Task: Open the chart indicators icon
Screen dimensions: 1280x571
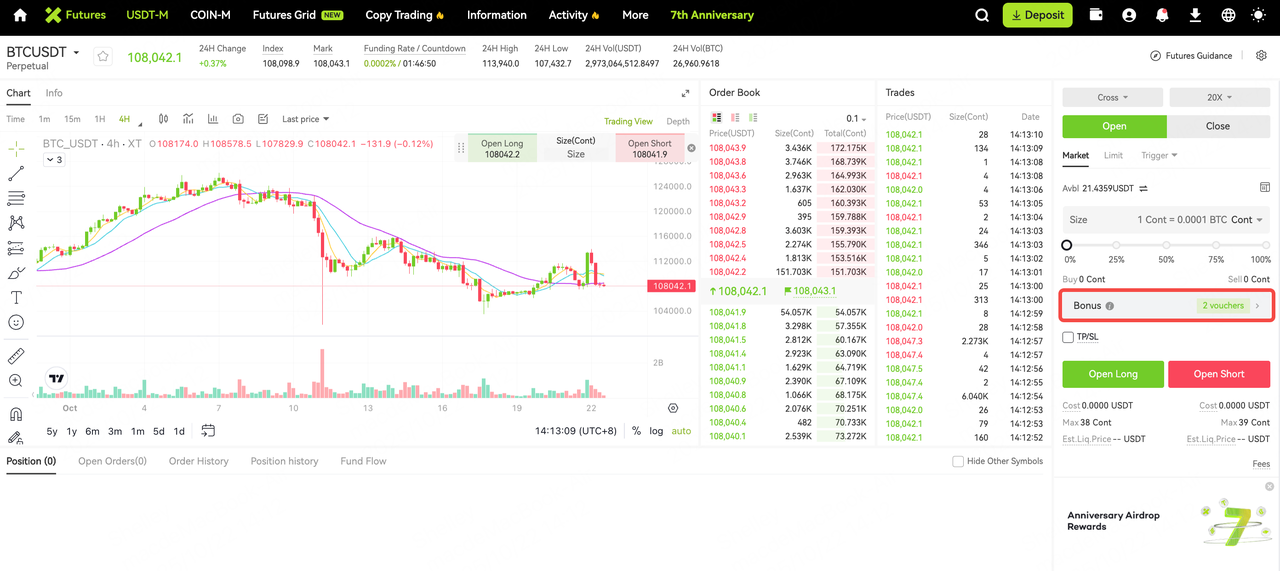Action: pyautogui.click(x=188, y=119)
